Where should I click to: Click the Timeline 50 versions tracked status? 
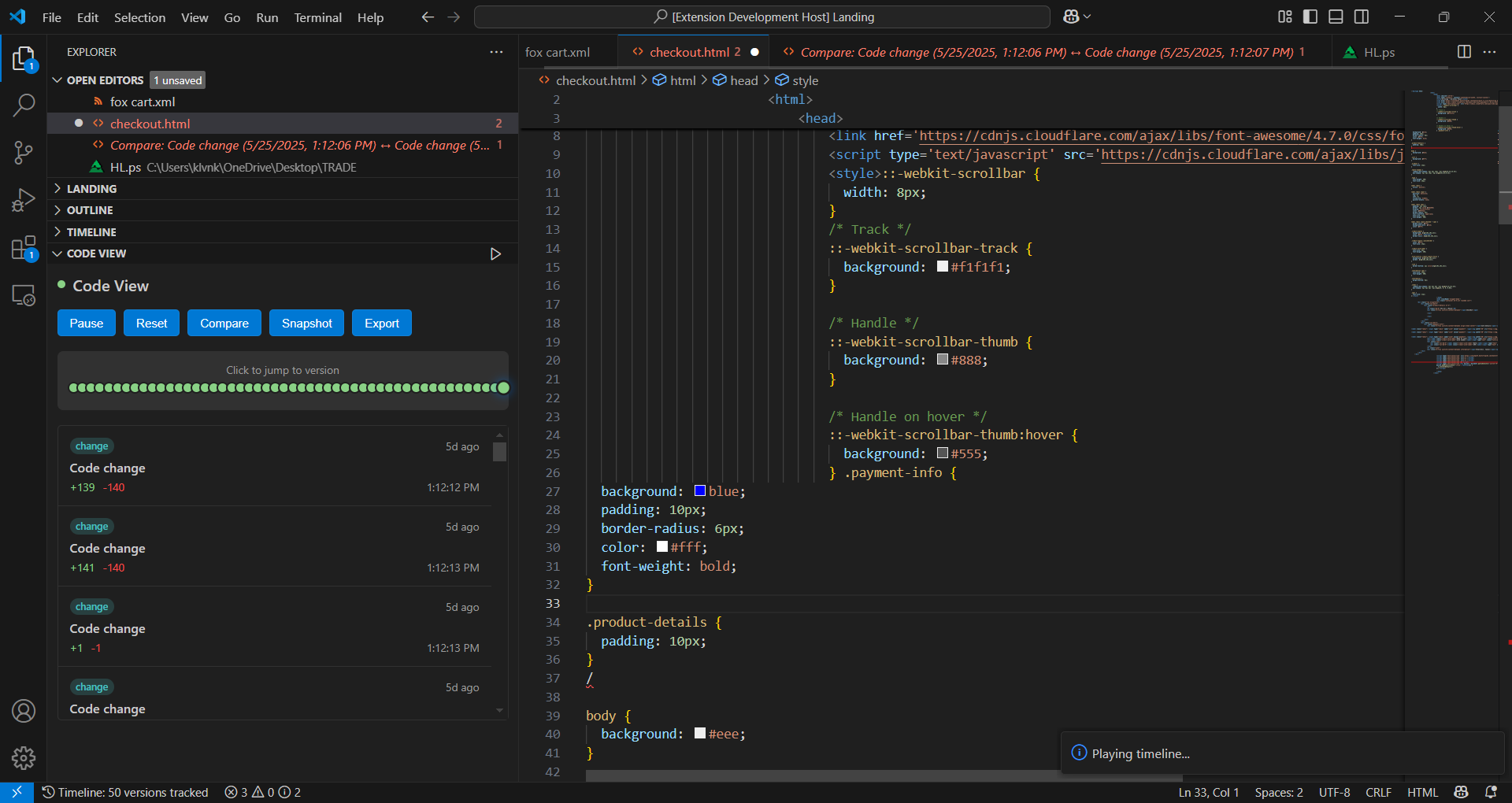click(126, 792)
